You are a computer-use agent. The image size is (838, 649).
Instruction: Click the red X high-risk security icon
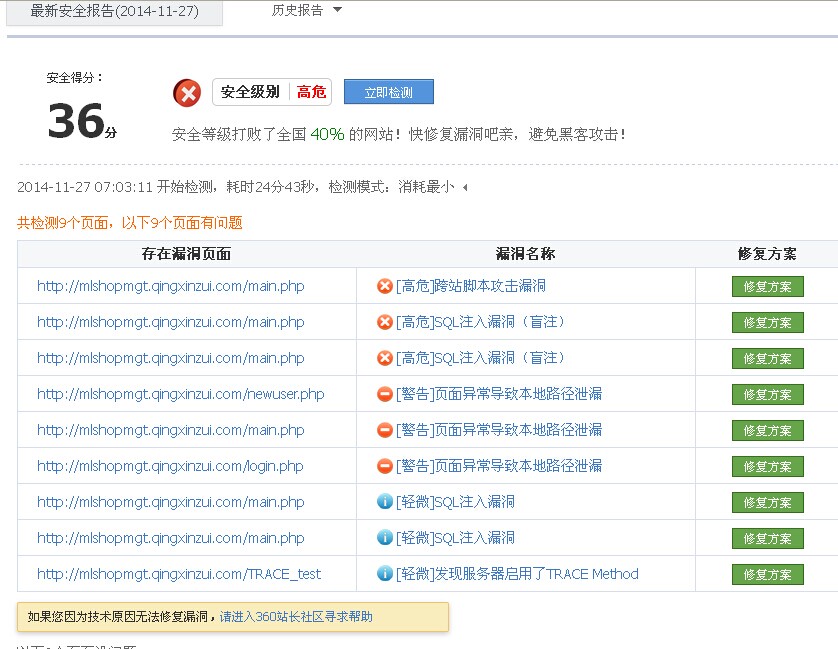(x=187, y=93)
